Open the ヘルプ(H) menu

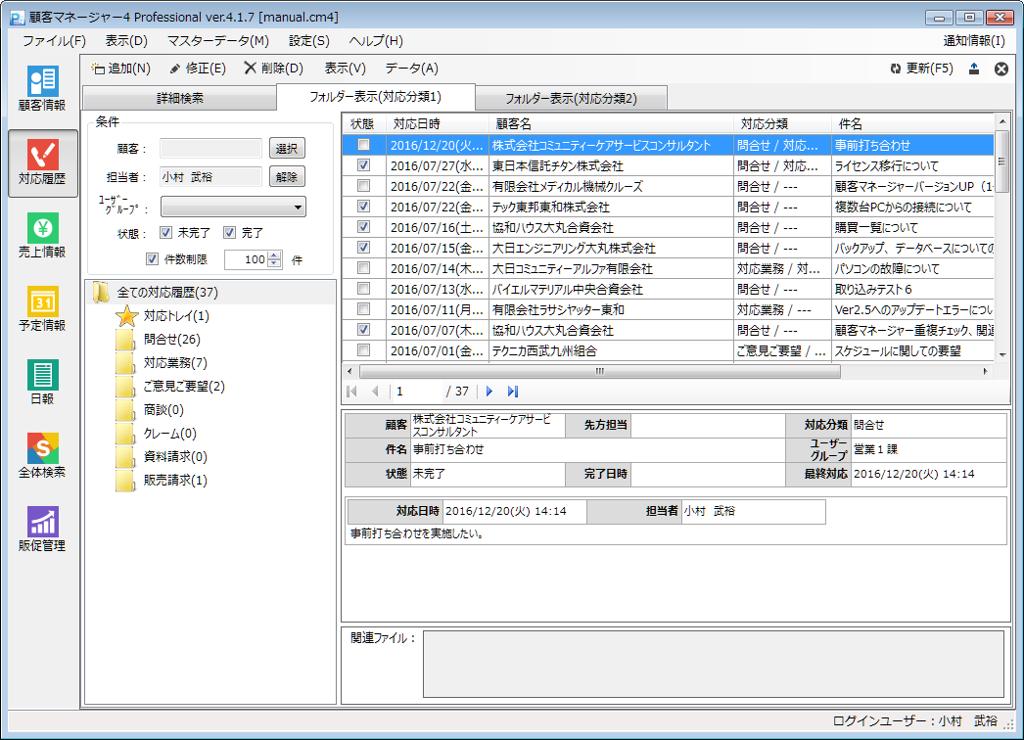pyautogui.click(x=376, y=41)
